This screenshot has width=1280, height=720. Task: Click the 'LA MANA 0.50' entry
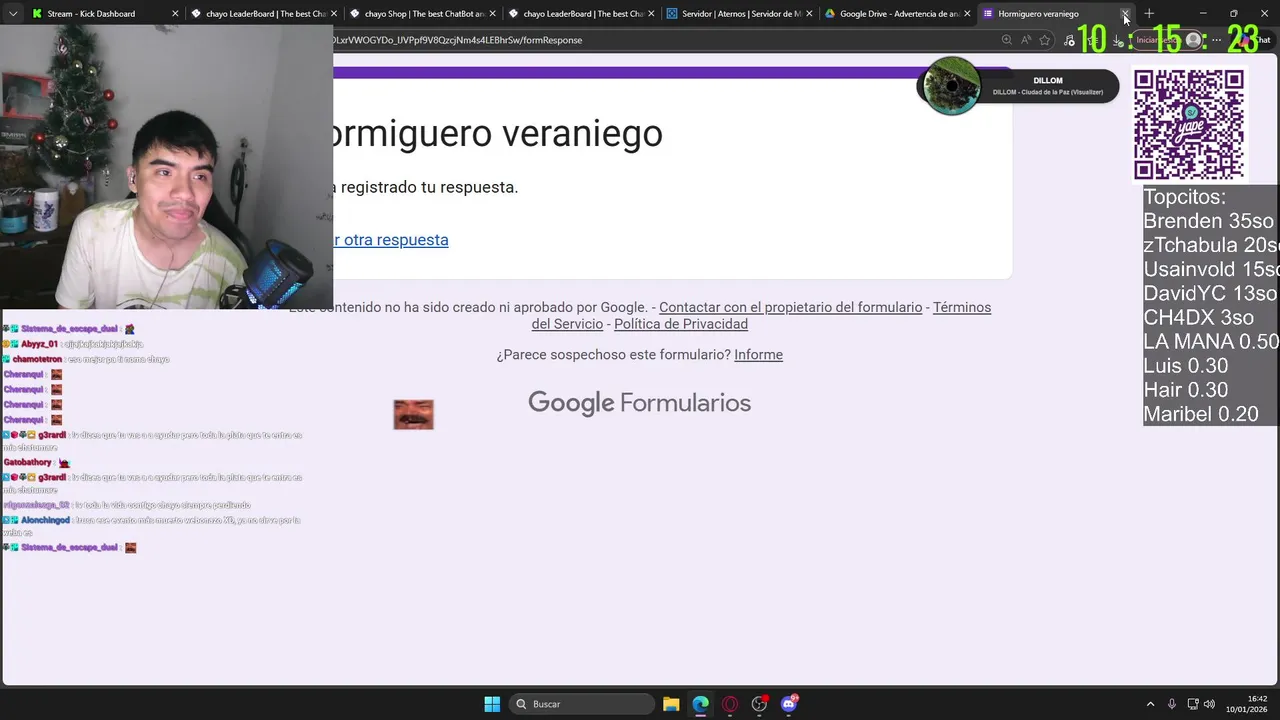click(x=1211, y=341)
